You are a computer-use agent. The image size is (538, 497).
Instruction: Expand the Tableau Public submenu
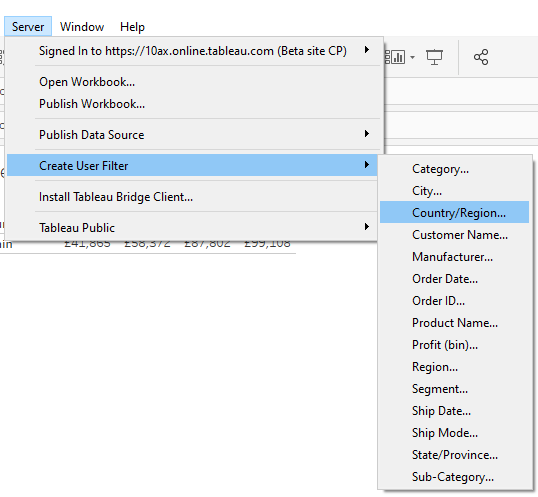point(192,227)
